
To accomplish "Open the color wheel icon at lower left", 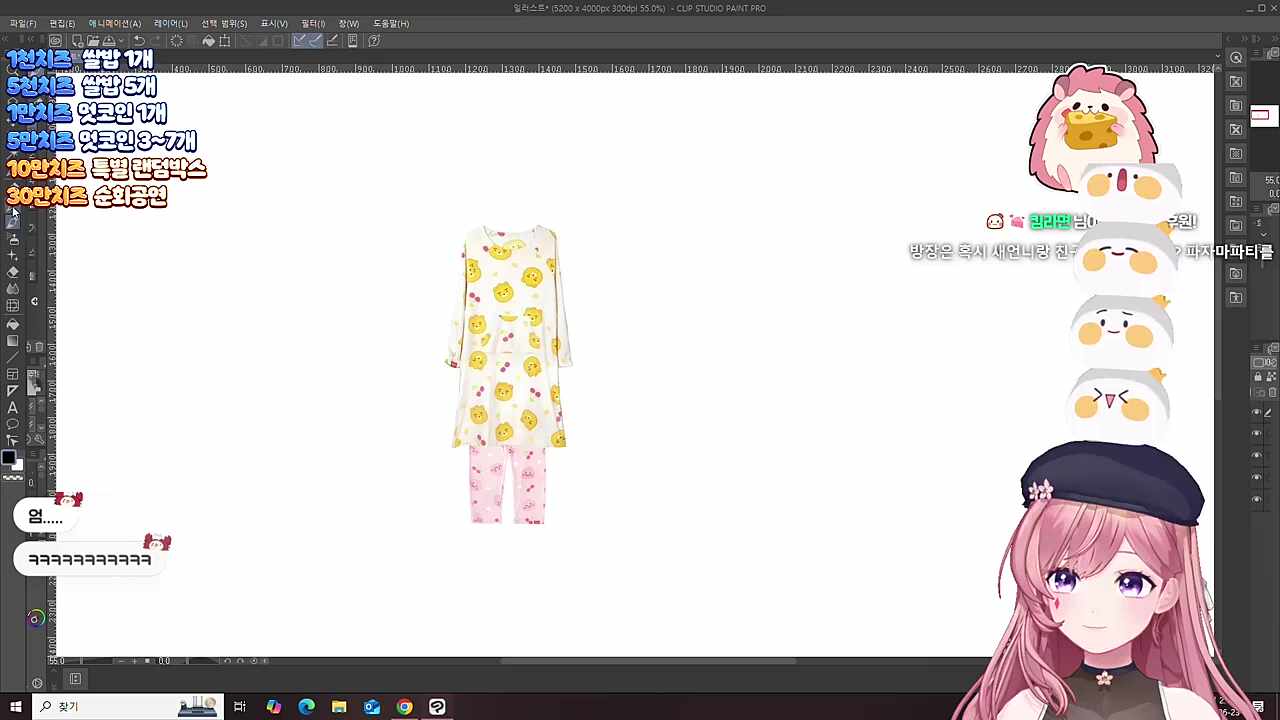I will pyautogui.click(x=34, y=619).
